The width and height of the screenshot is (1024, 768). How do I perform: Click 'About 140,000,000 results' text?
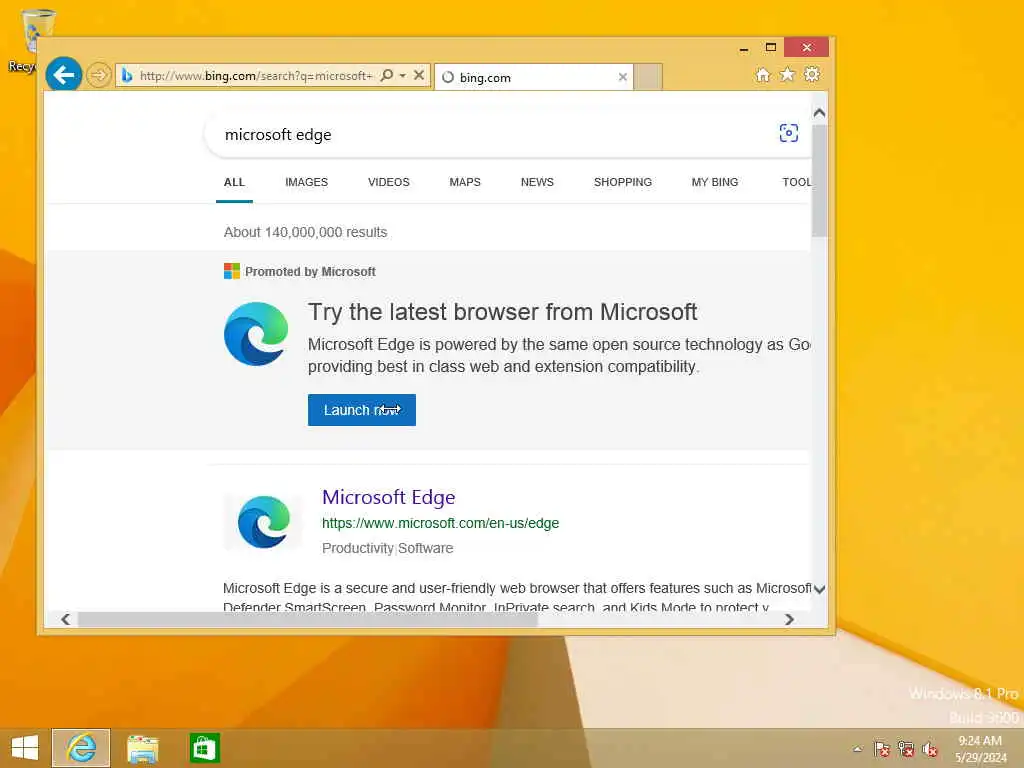(305, 232)
